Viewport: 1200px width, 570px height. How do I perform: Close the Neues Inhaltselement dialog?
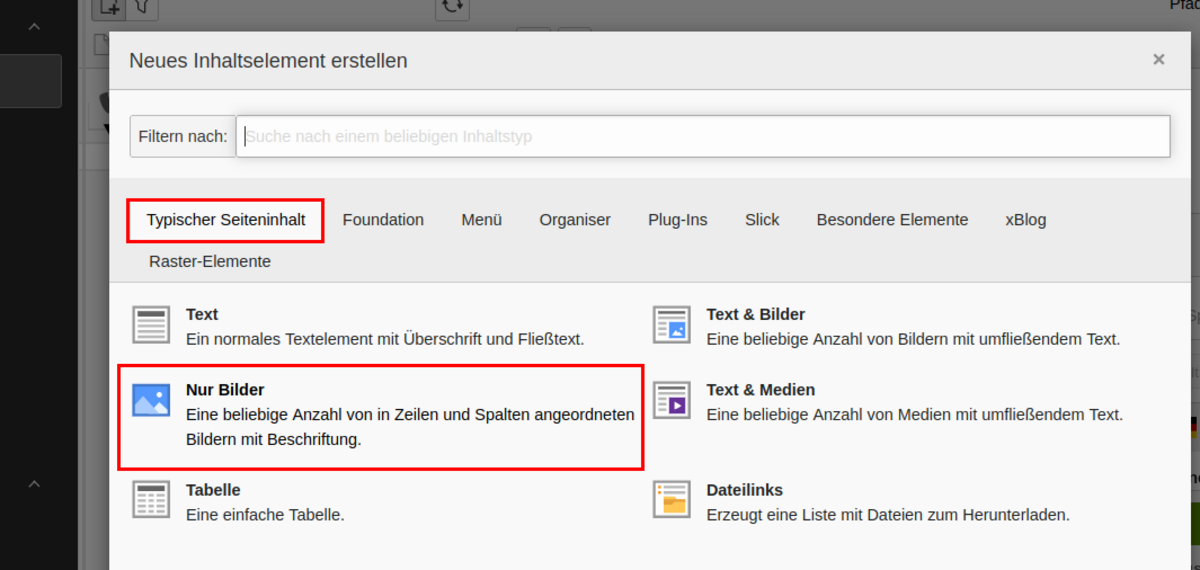1159,60
